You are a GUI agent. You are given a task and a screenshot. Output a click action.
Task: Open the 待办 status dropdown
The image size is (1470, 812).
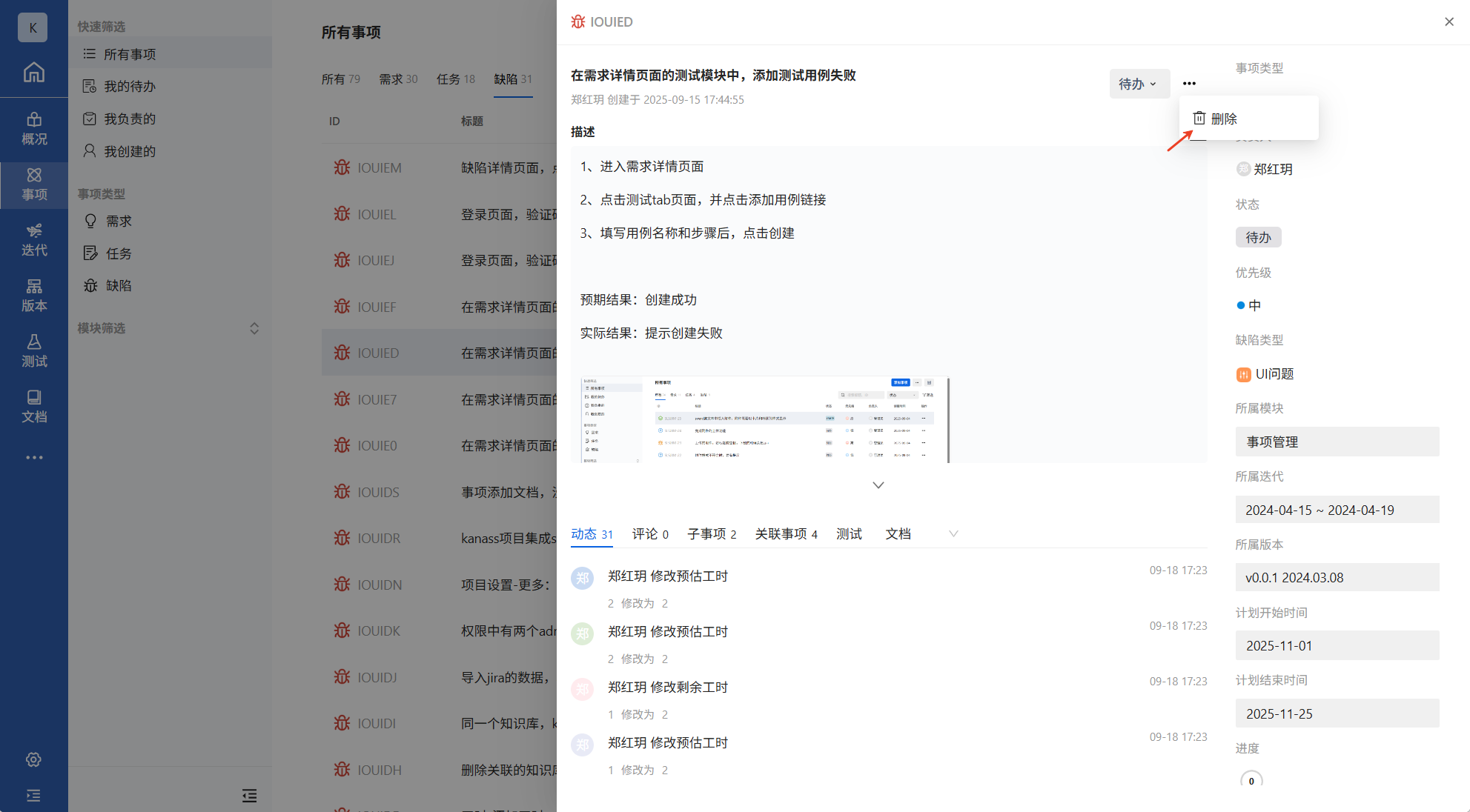point(1139,84)
